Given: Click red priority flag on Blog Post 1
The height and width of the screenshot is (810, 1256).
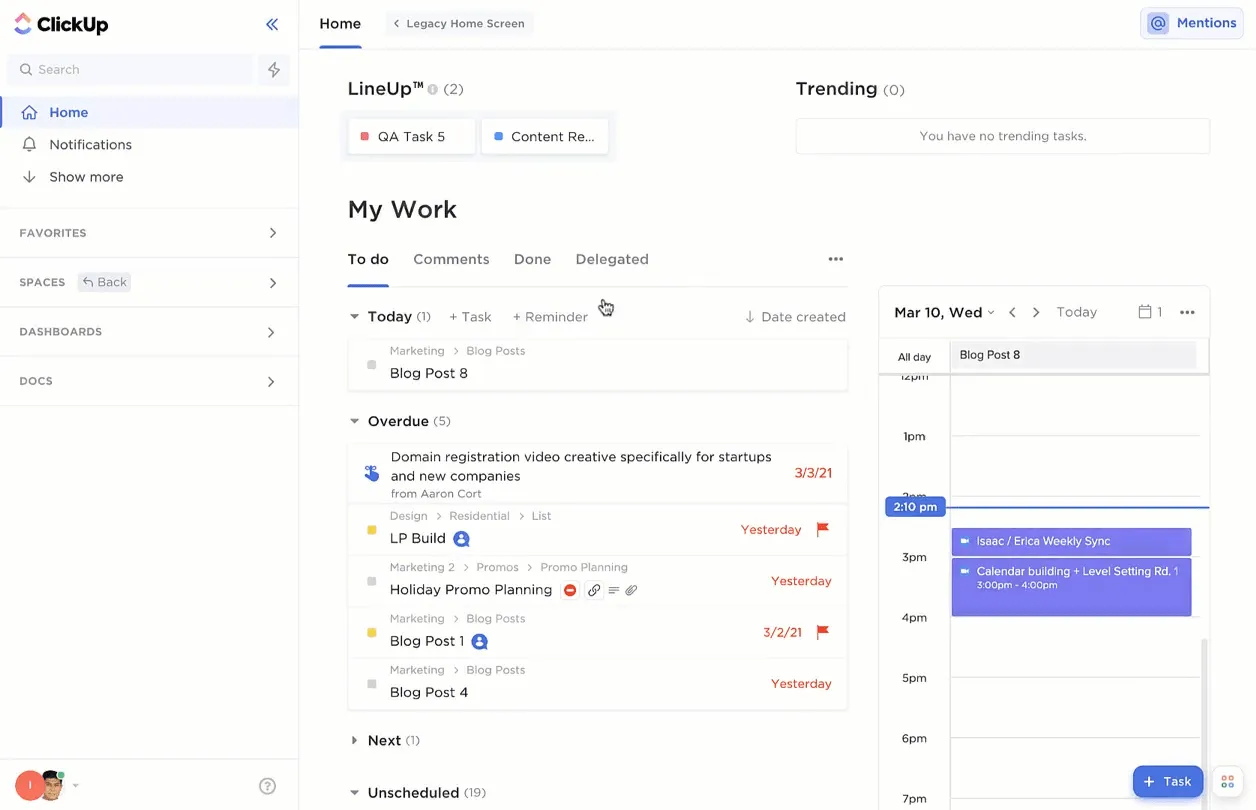Looking at the screenshot, I should pos(823,632).
